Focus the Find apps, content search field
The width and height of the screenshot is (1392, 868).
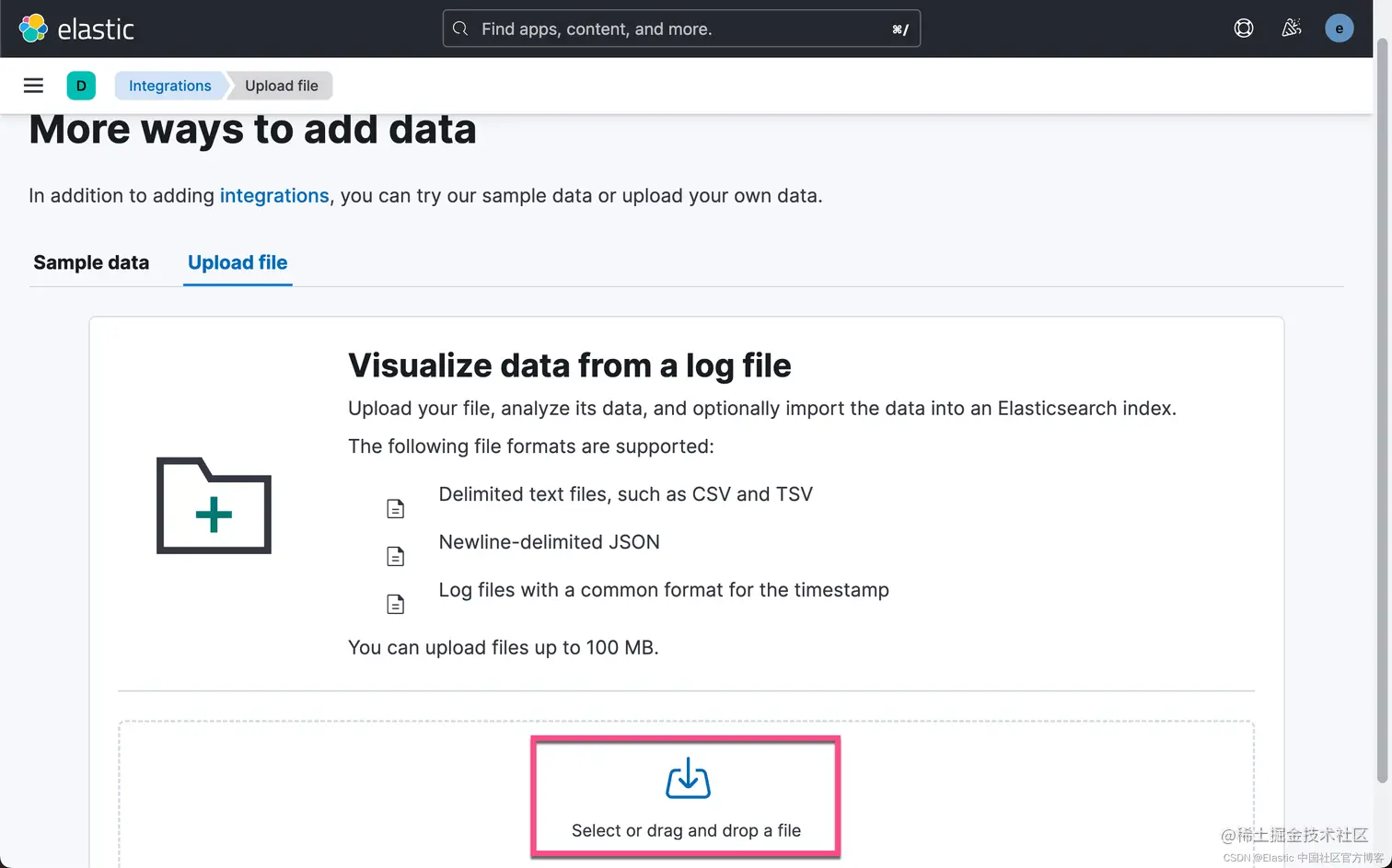coord(681,29)
